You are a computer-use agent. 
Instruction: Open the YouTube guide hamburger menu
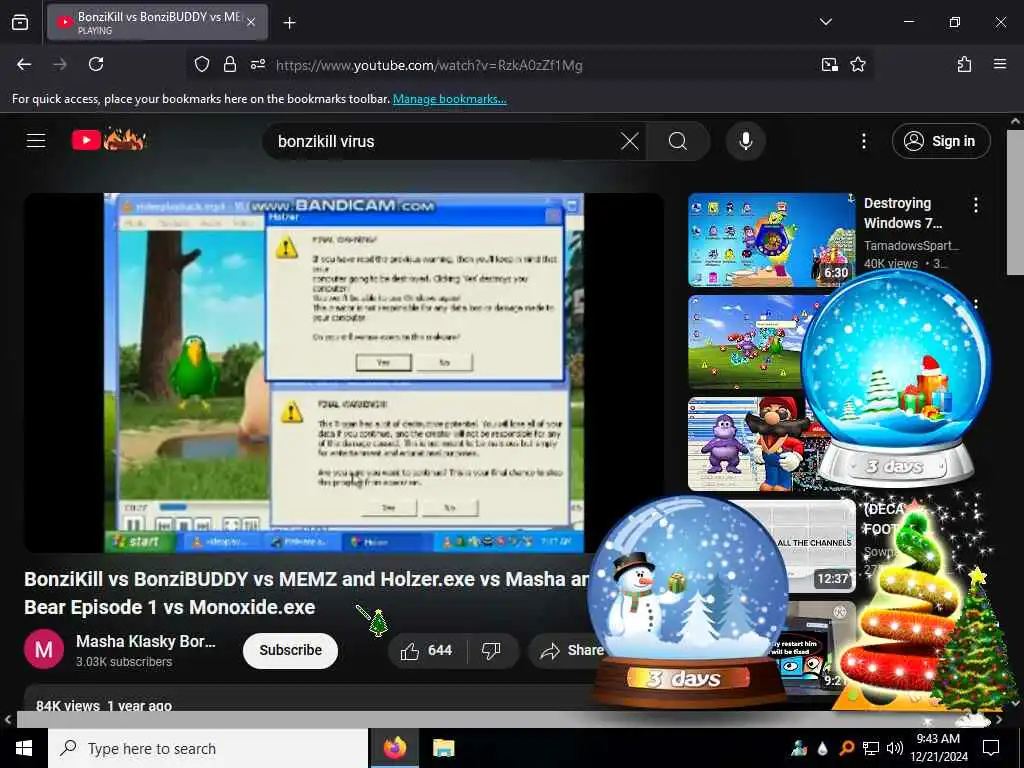pyautogui.click(x=36, y=140)
